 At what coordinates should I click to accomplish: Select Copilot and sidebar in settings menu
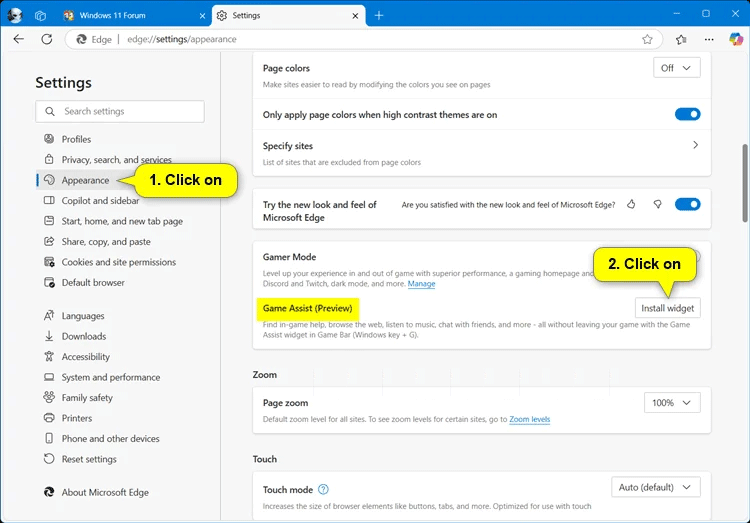(x=100, y=201)
